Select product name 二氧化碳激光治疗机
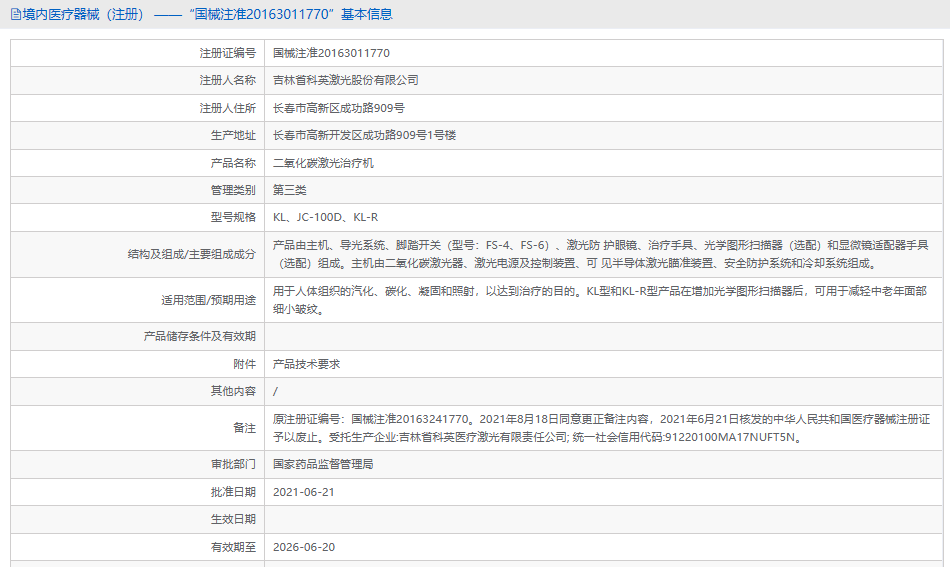 [324, 163]
